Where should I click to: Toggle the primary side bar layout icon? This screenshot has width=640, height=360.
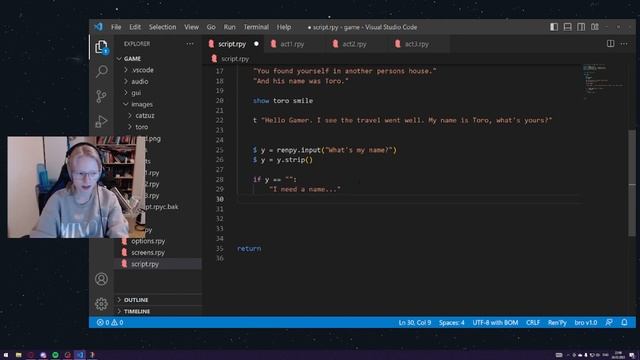[x=554, y=27]
